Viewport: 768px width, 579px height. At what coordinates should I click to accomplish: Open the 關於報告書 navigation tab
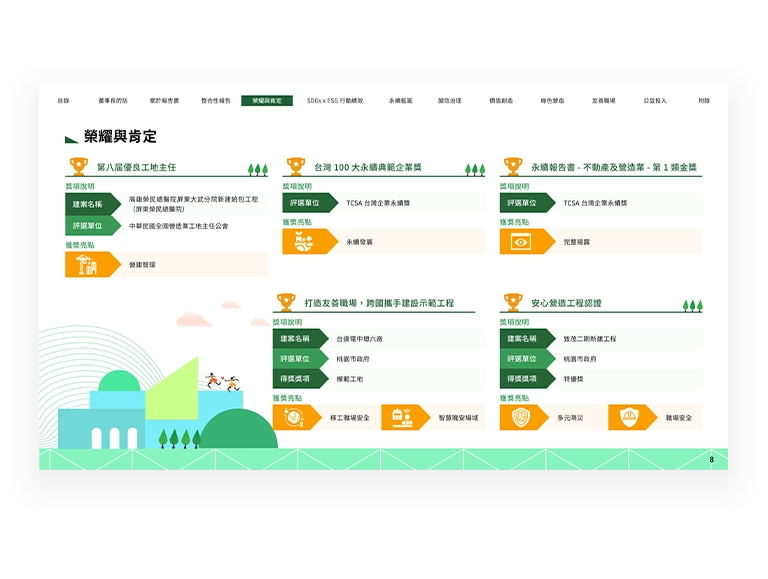click(164, 100)
